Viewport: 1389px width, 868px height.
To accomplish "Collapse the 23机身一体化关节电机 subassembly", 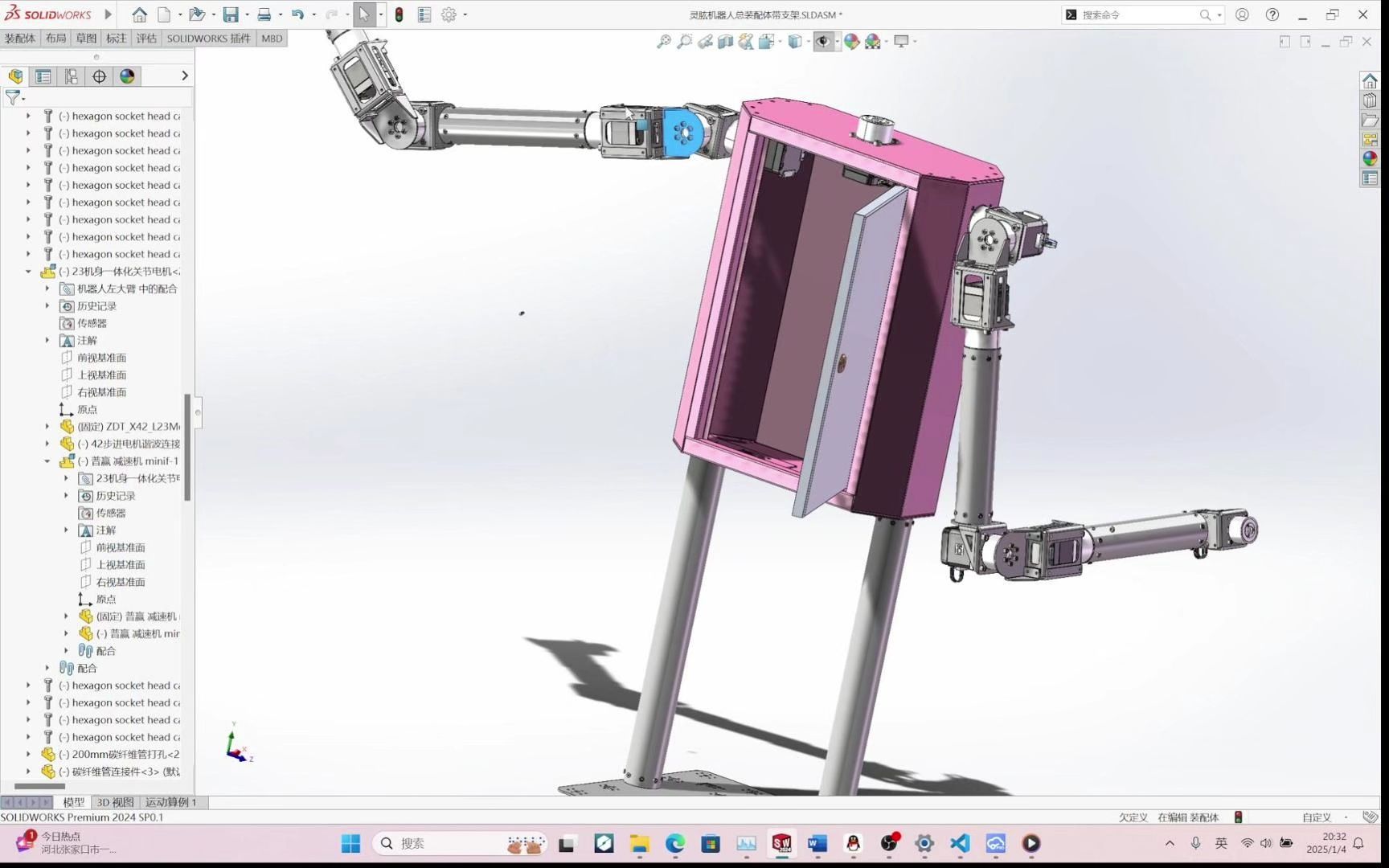I will (x=28, y=272).
